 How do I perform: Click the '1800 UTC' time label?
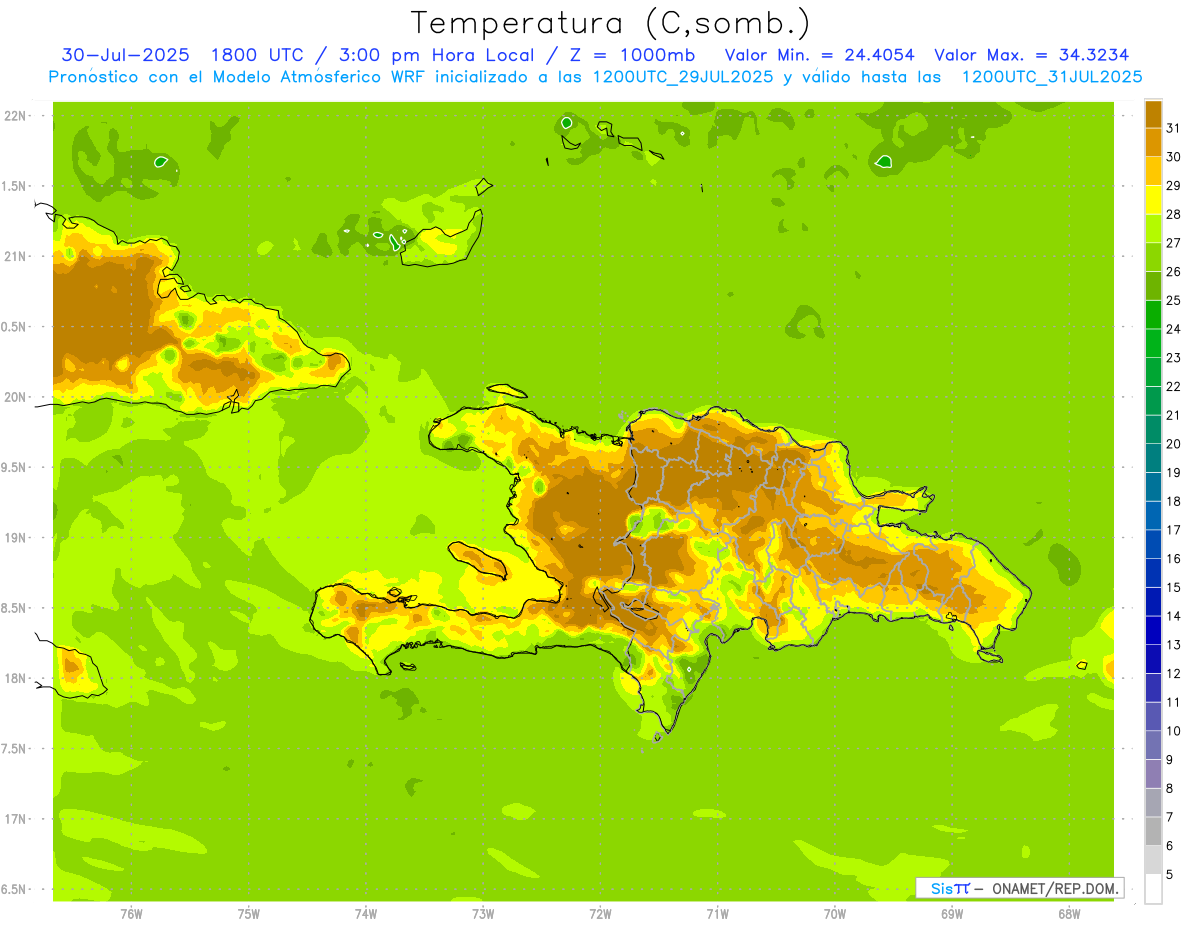[257, 55]
